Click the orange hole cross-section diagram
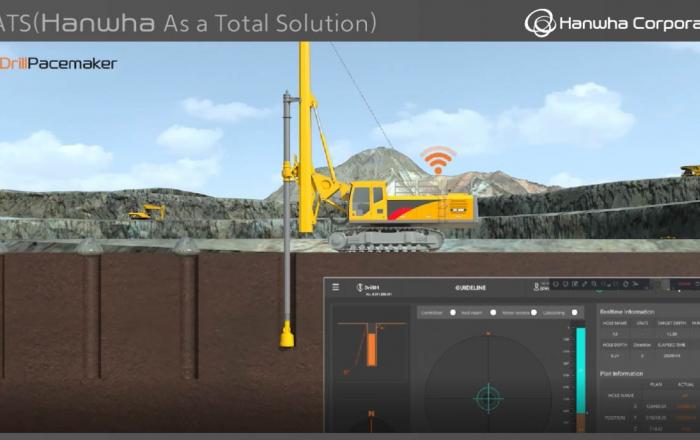 tap(371, 345)
